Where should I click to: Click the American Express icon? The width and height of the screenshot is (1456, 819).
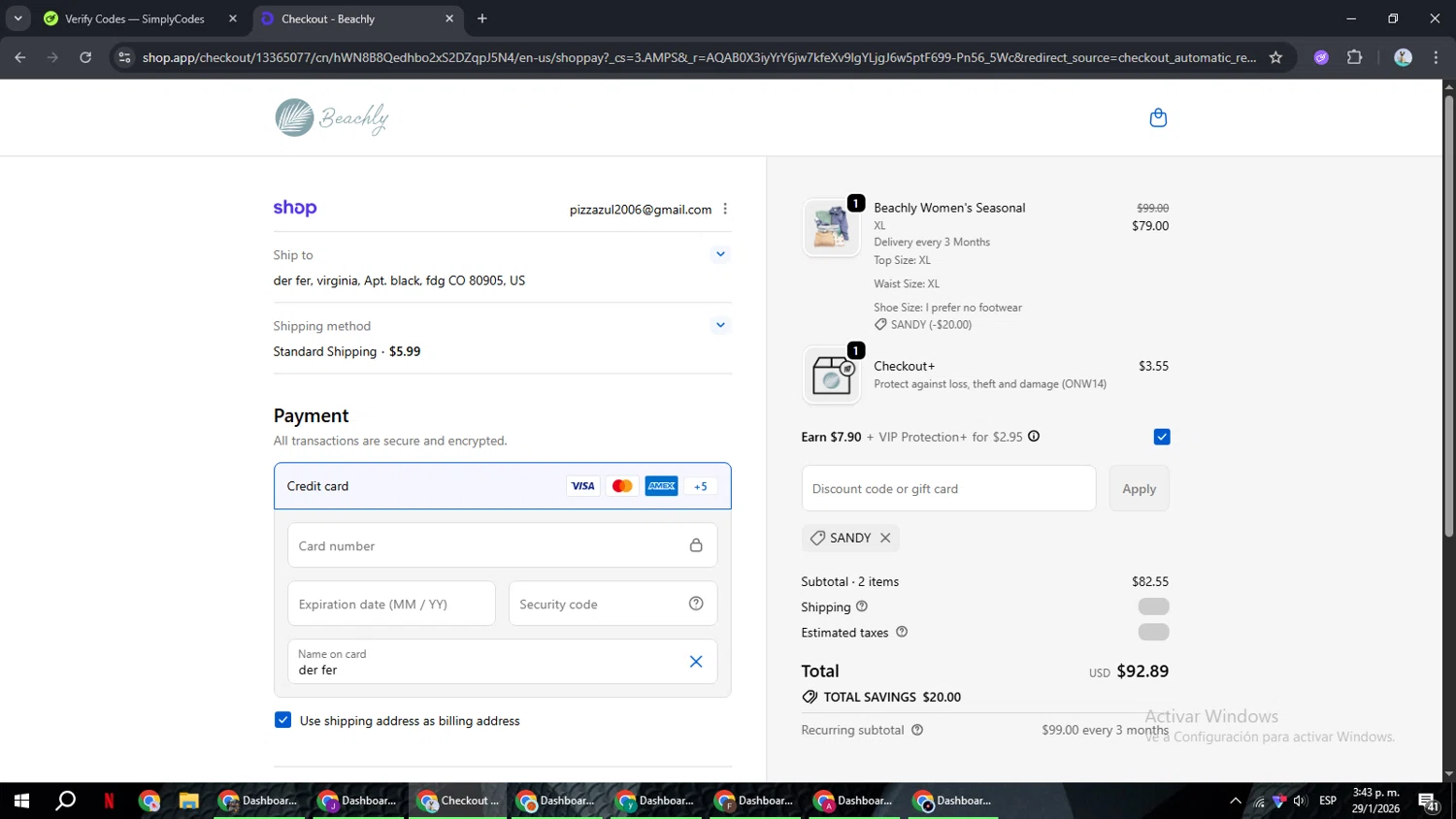[x=661, y=486]
